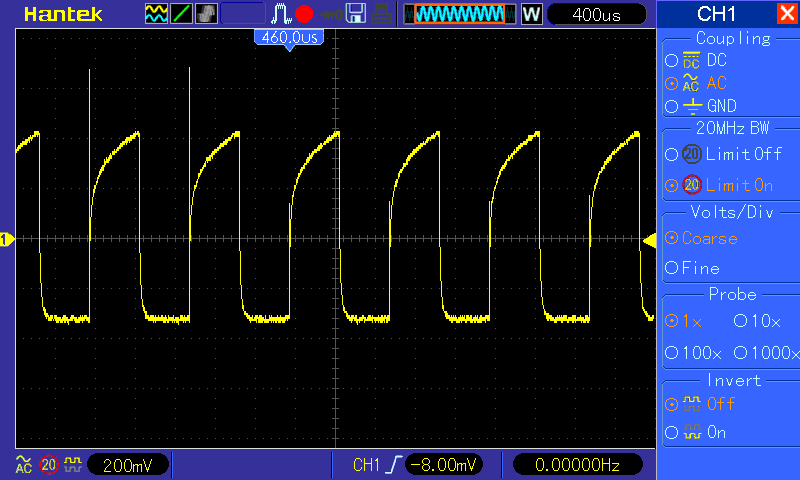Select GND coupling
The height and width of the screenshot is (480, 800).
tap(701, 106)
